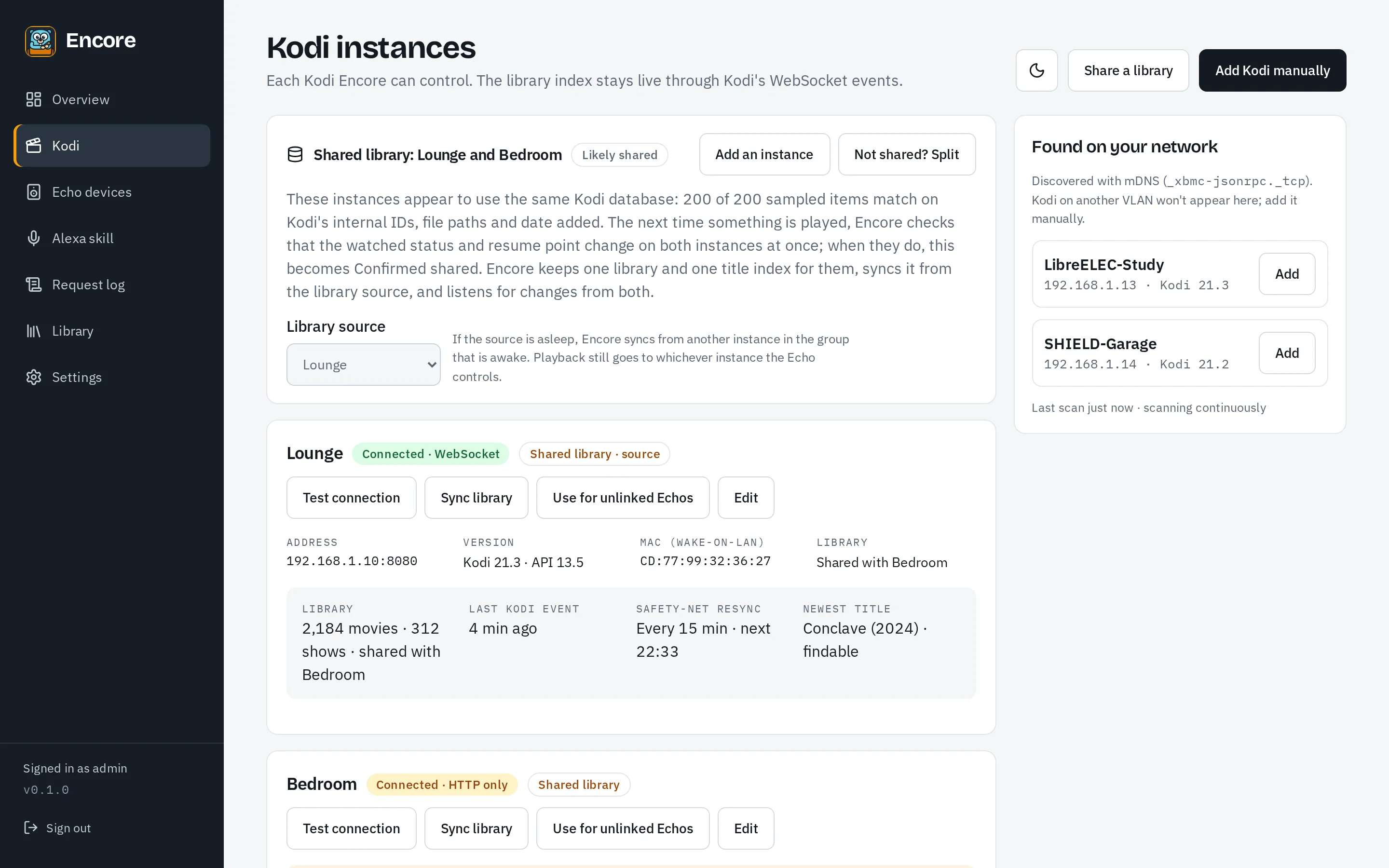Click the Alexa skill microphone icon

(x=34, y=238)
